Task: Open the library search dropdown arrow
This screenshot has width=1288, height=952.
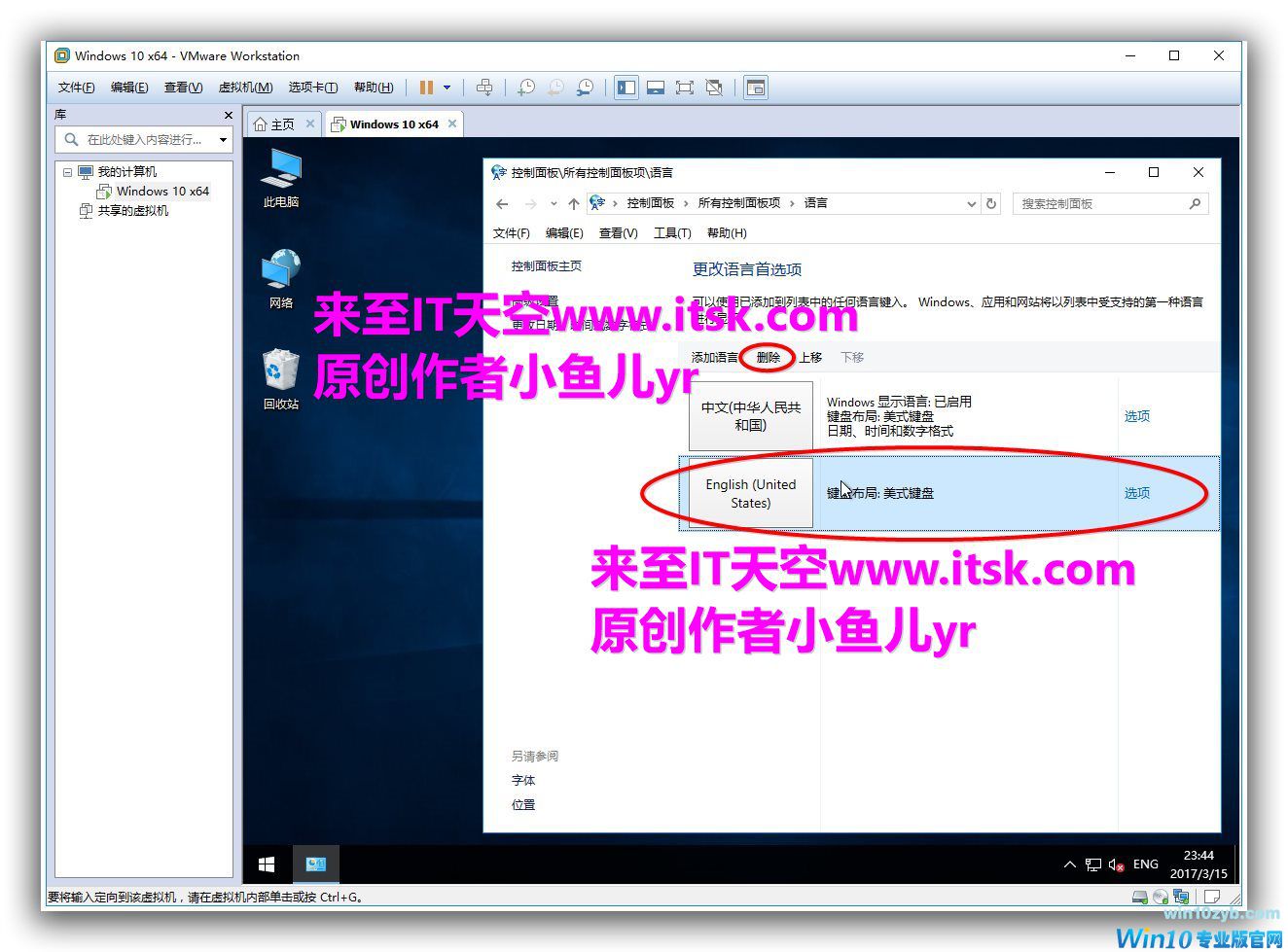Action: tap(223, 140)
